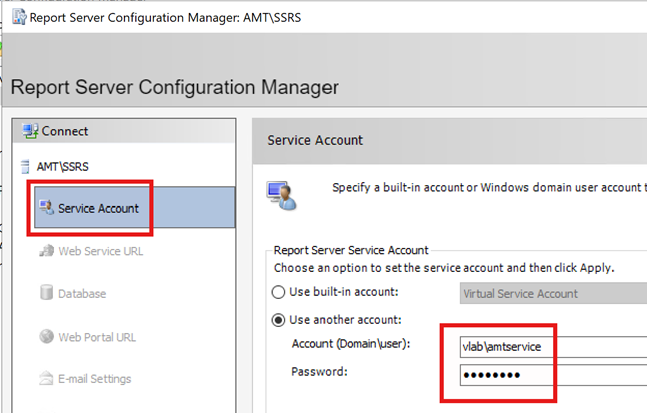Screen dimensions: 647x413
Task: Click the Password label
Action: pos(319,372)
